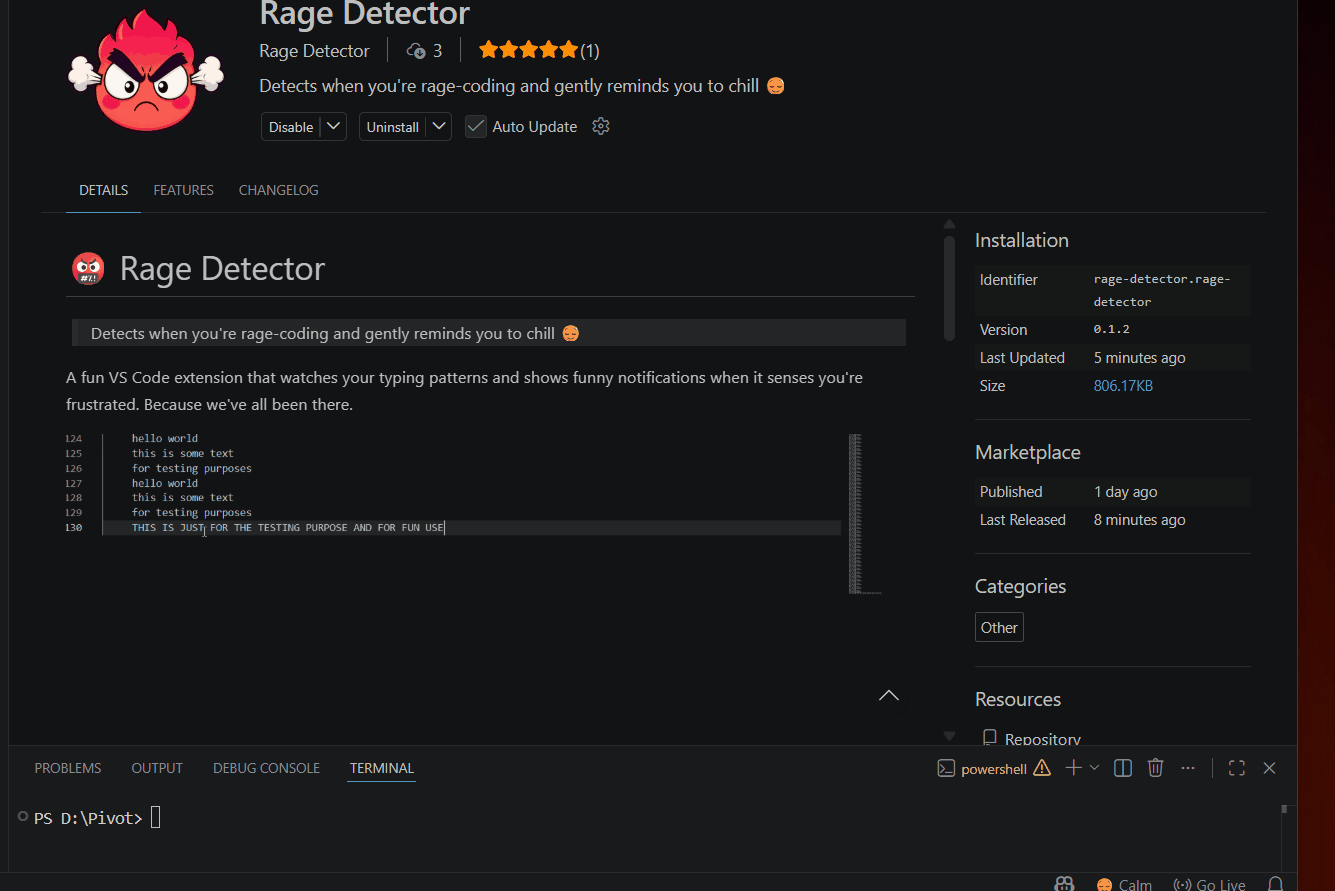
Task: Click readme scrollbar down arrow
Action: pyautogui.click(x=949, y=735)
